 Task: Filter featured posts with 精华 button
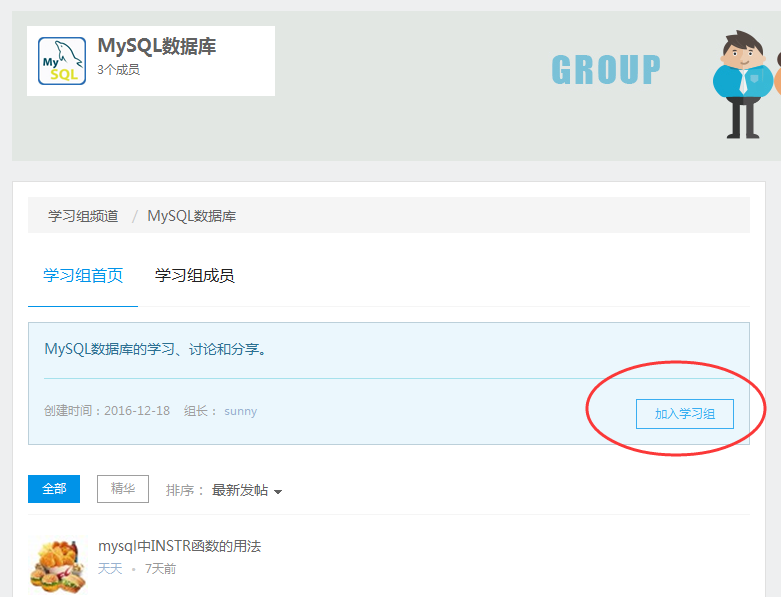point(123,489)
